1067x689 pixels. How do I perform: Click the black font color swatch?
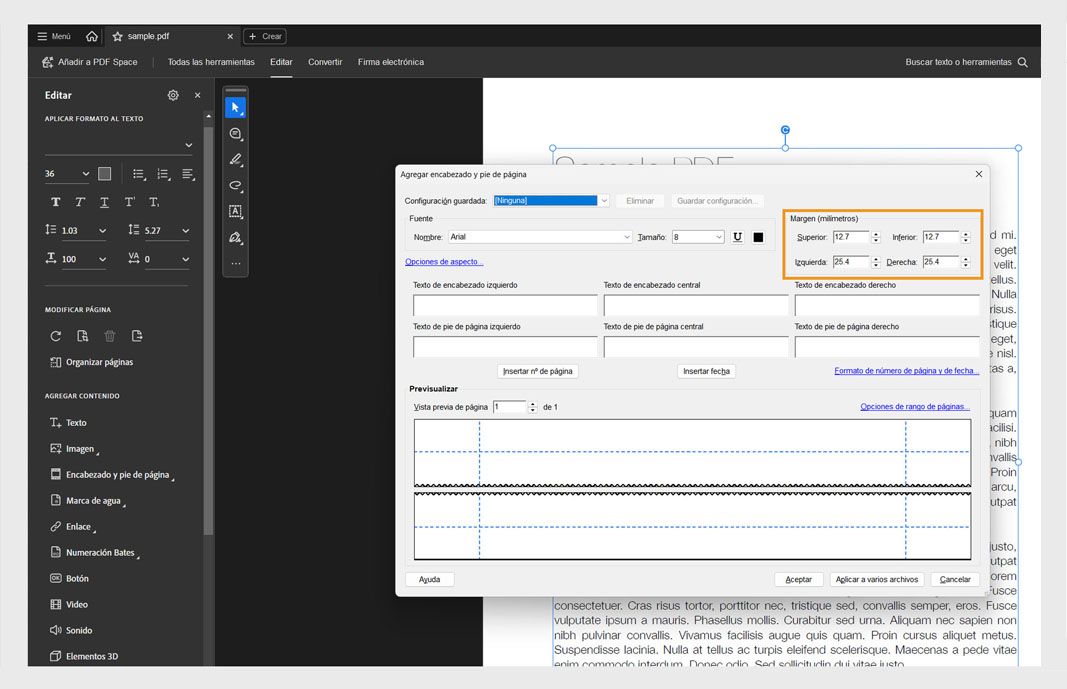[758, 237]
